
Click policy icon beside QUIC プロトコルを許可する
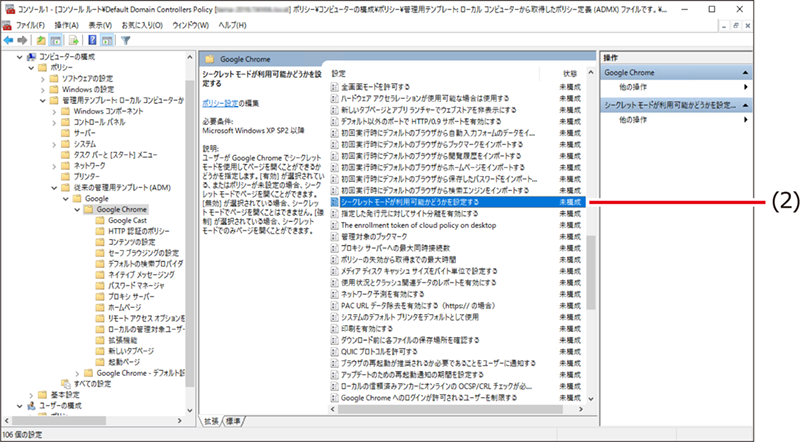click(334, 352)
